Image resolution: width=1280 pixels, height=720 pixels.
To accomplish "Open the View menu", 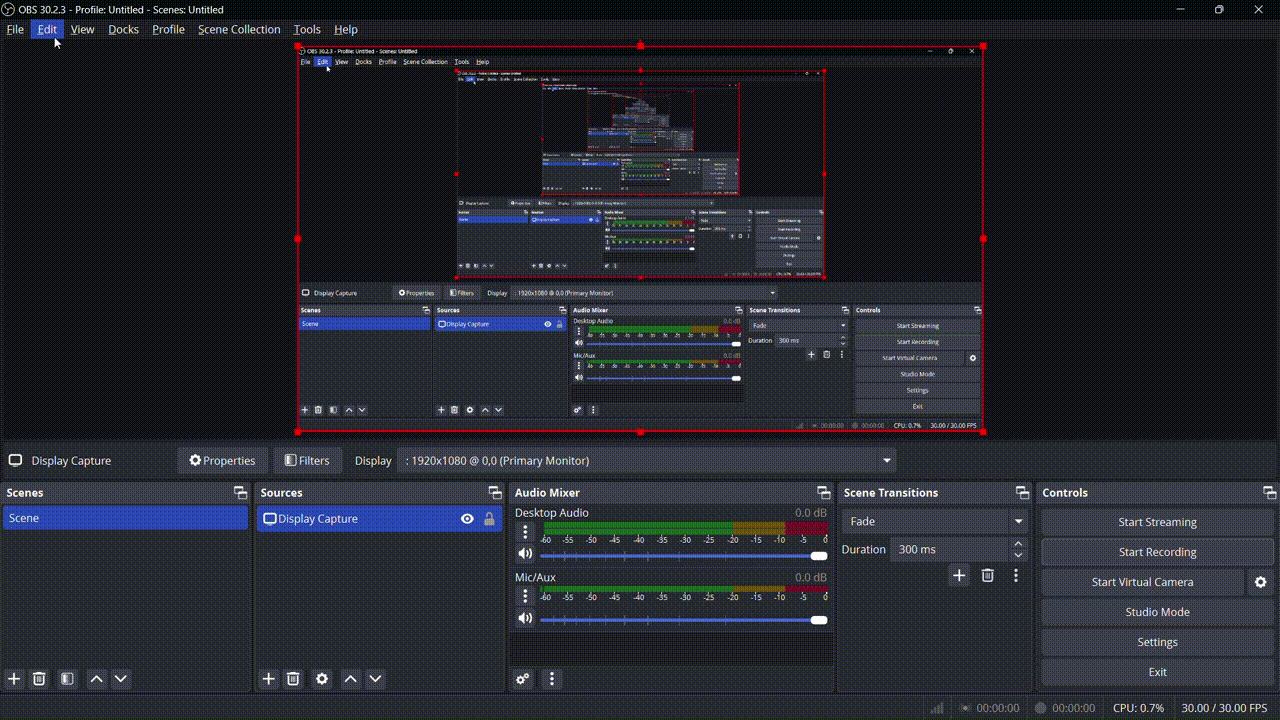I will [82, 29].
